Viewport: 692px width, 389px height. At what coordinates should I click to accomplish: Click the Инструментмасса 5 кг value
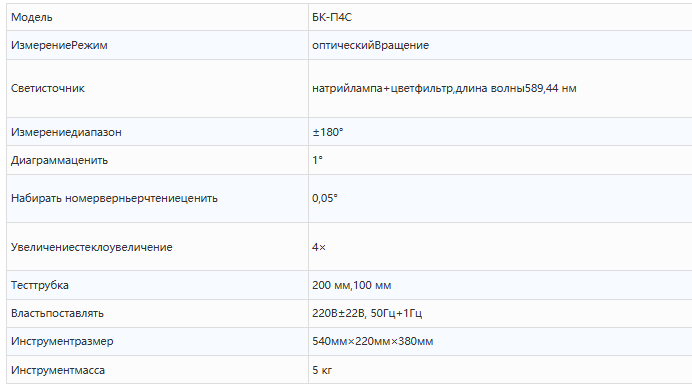322,370
